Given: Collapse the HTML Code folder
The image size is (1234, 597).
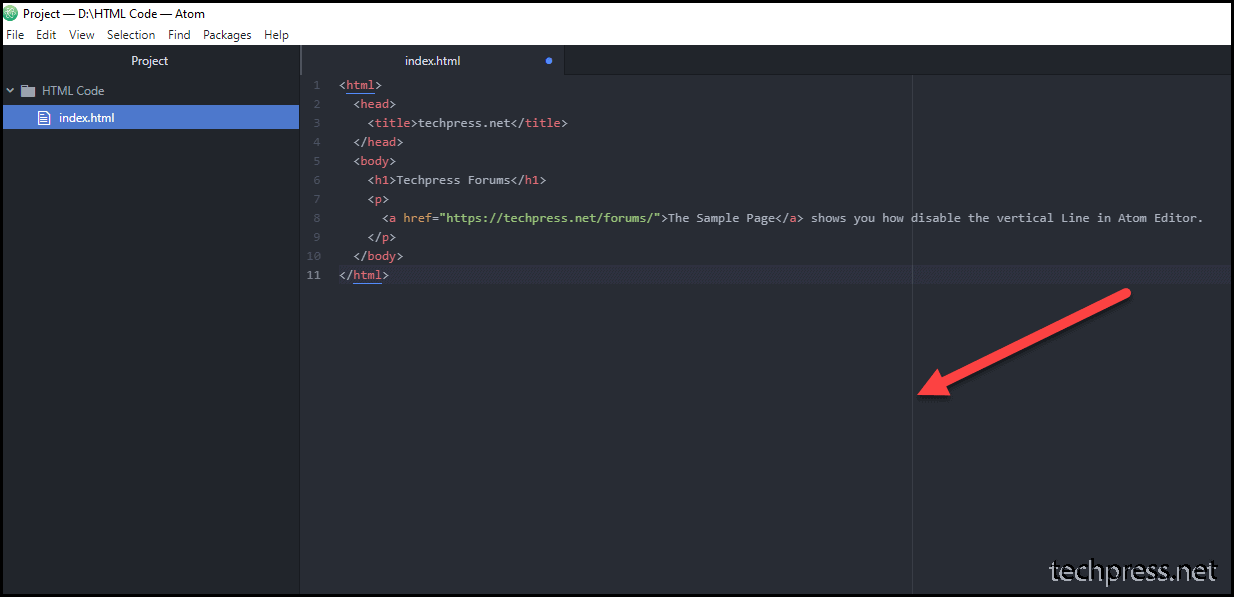Looking at the screenshot, I should pos(10,90).
